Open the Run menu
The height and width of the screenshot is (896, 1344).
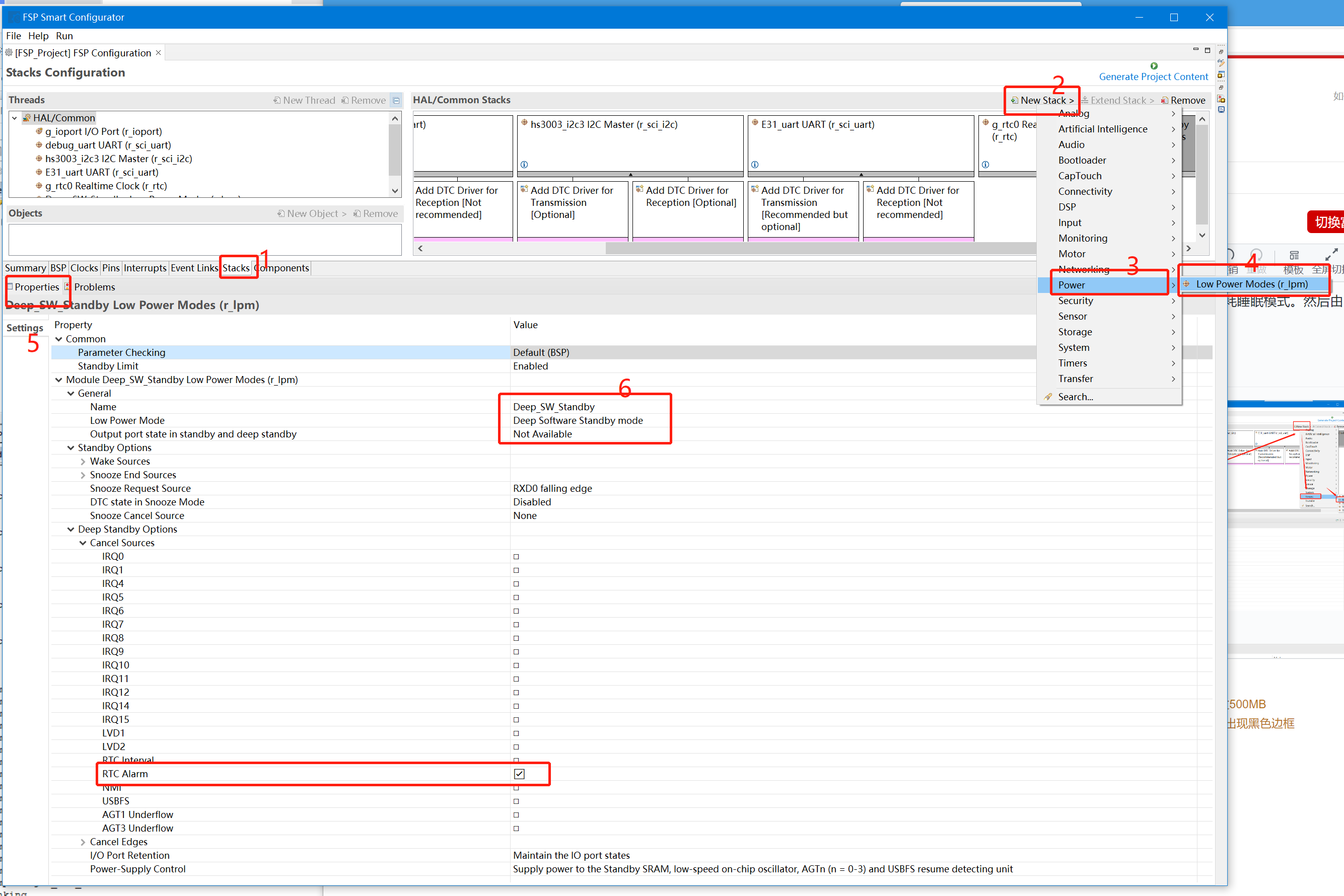click(x=64, y=35)
